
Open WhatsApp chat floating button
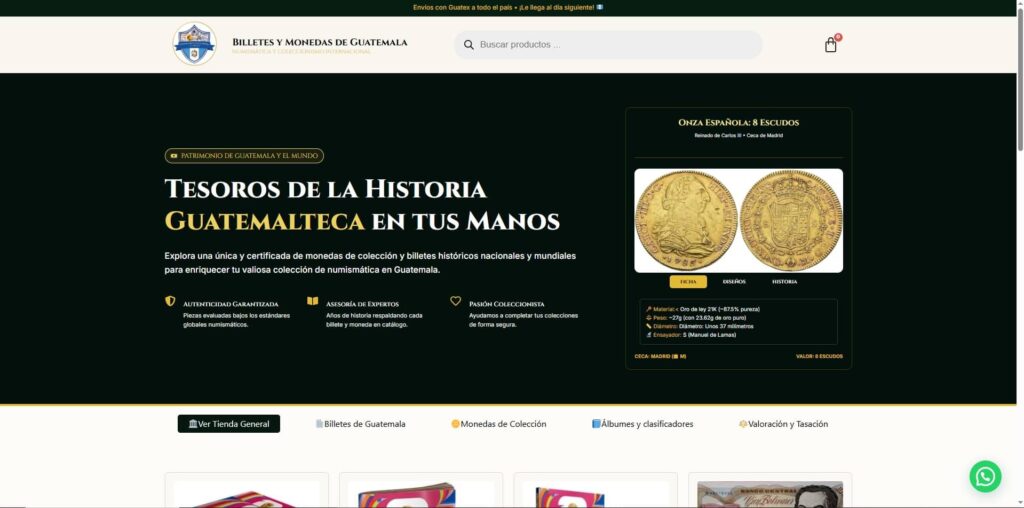pos(985,476)
